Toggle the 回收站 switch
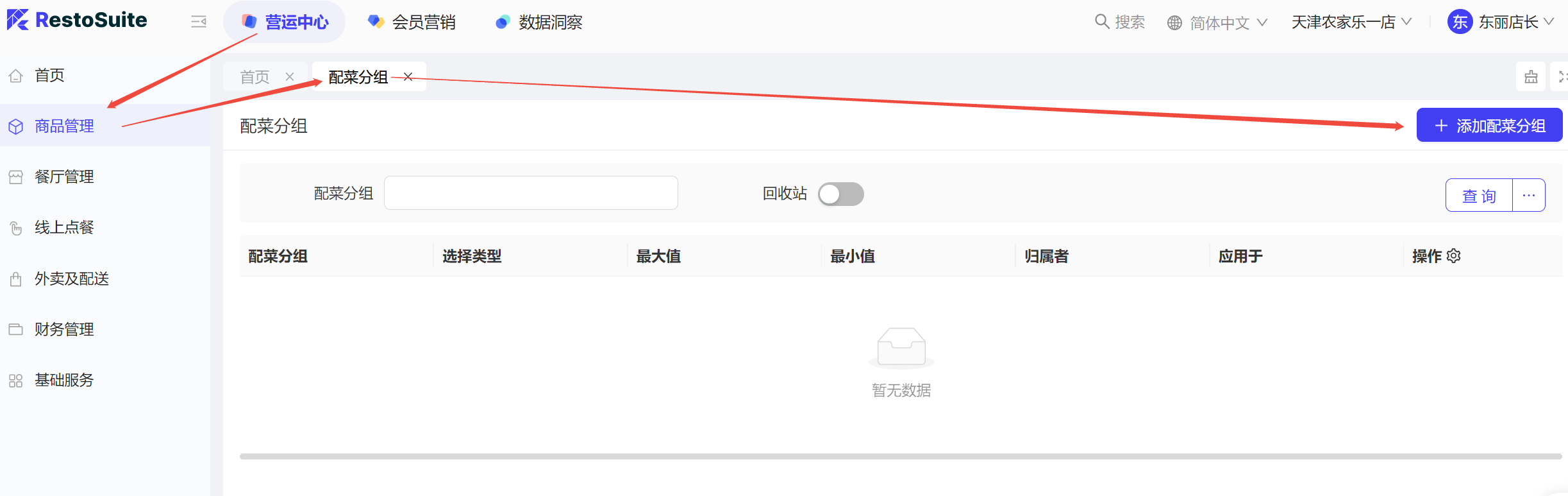The width and height of the screenshot is (1568, 496). tap(841, 194)
